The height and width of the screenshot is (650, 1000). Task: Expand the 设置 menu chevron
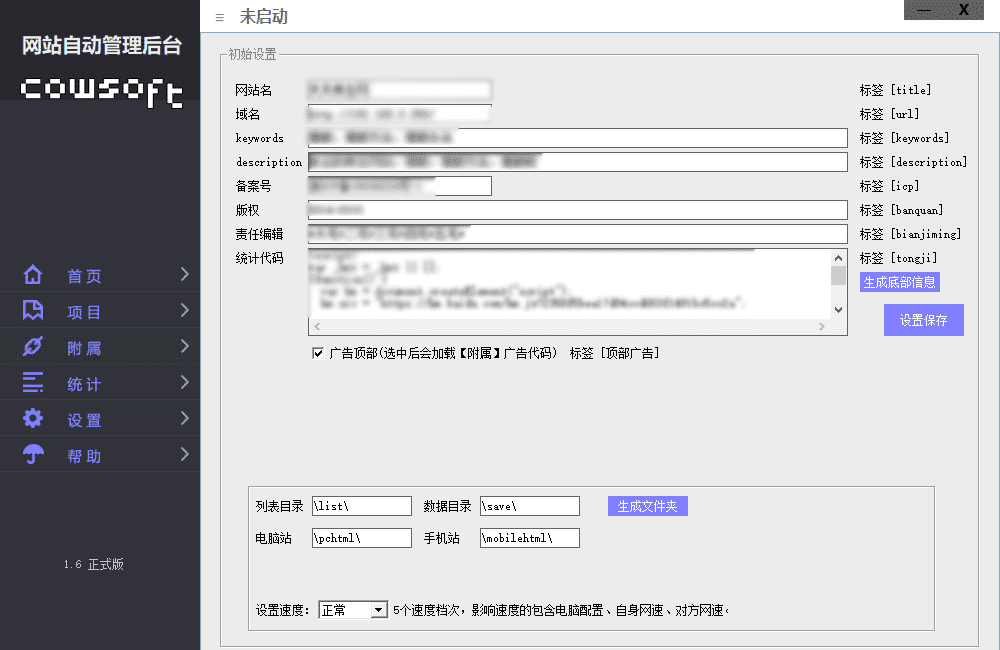click(x=185, y=419)
